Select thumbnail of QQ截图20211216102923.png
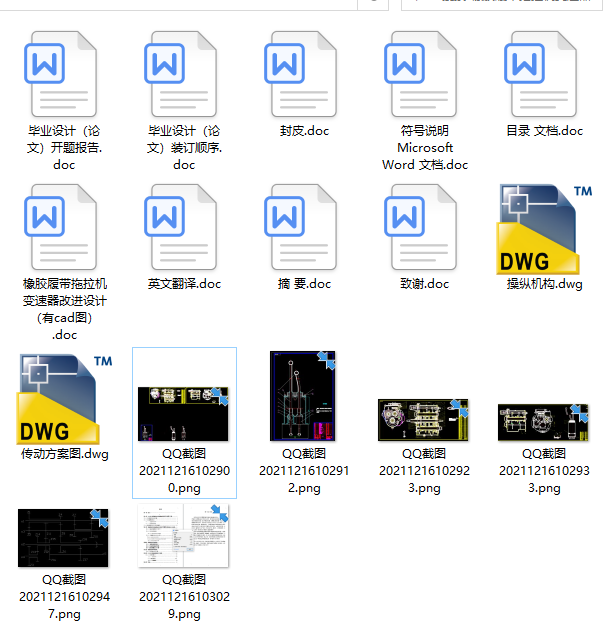The height and width of the screenshot is (632, 615). pos(423,420)
